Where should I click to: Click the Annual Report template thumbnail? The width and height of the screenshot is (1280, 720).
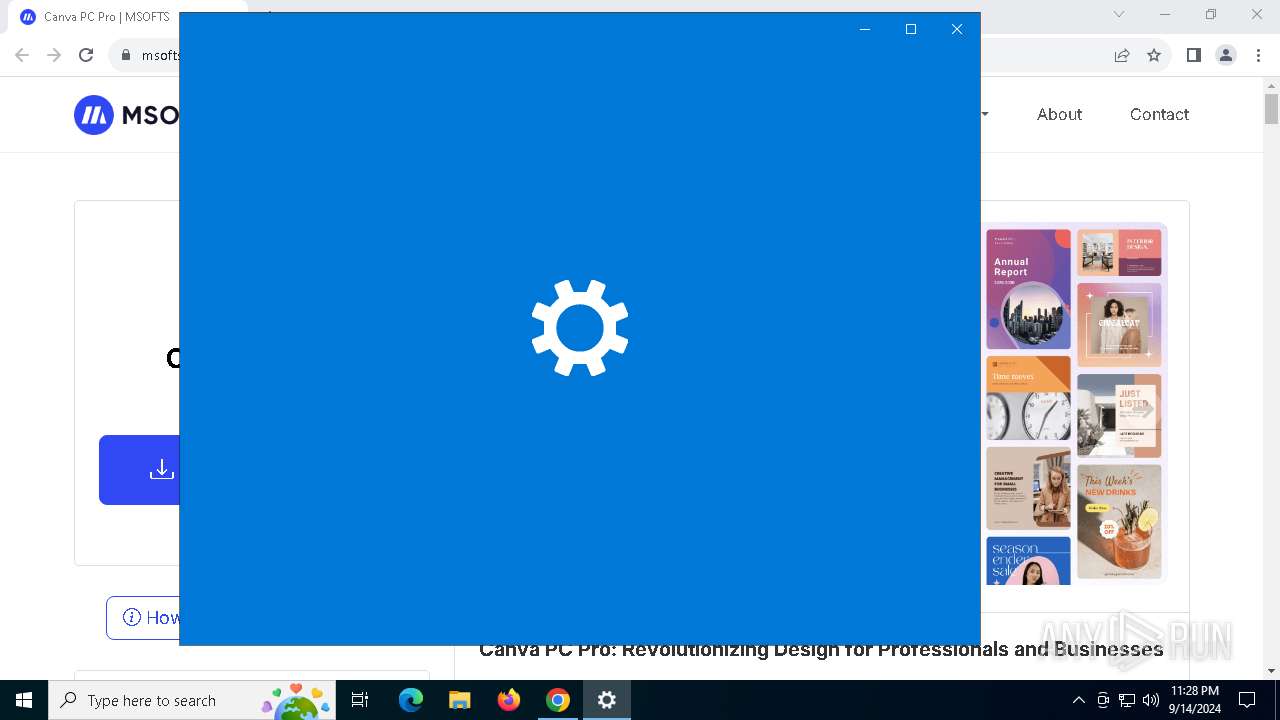pyautogui.click(x=1028, y=289)
